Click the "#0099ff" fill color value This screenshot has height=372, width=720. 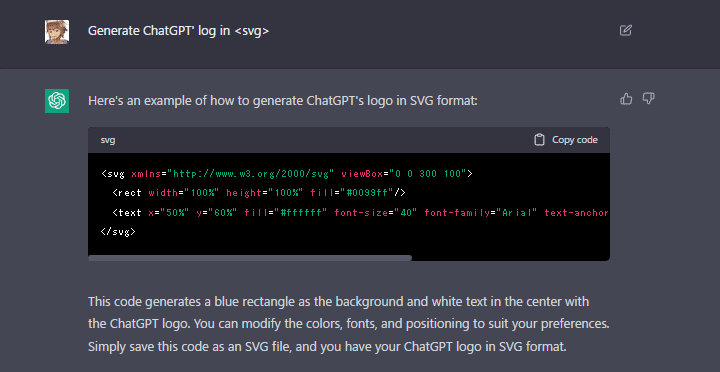[367, 193]
